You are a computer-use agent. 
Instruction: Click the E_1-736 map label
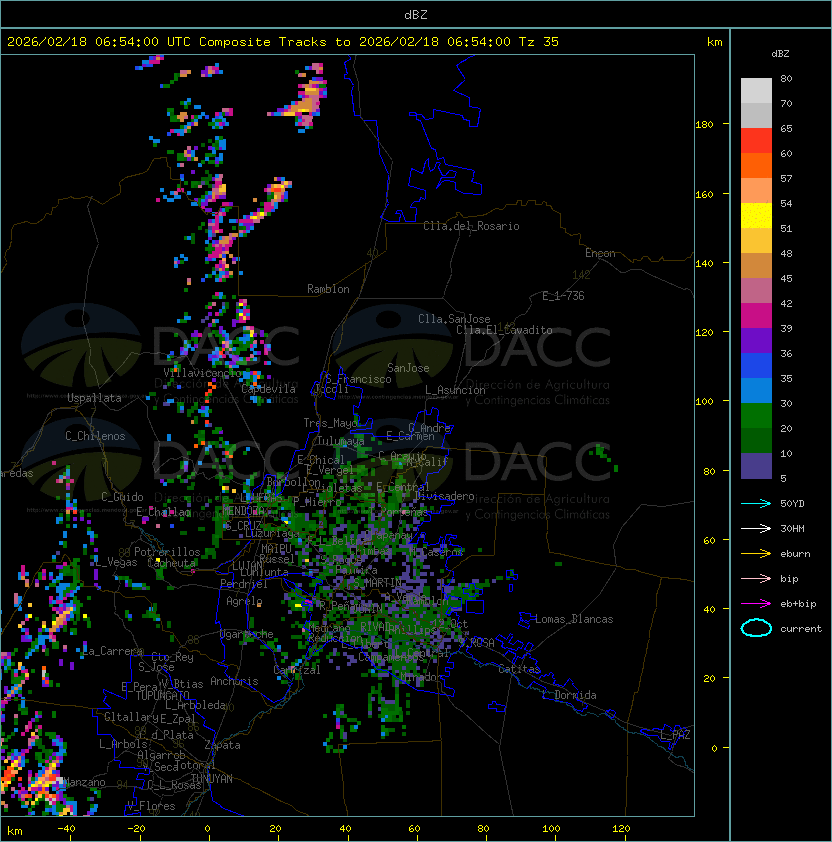pos(563,296)
